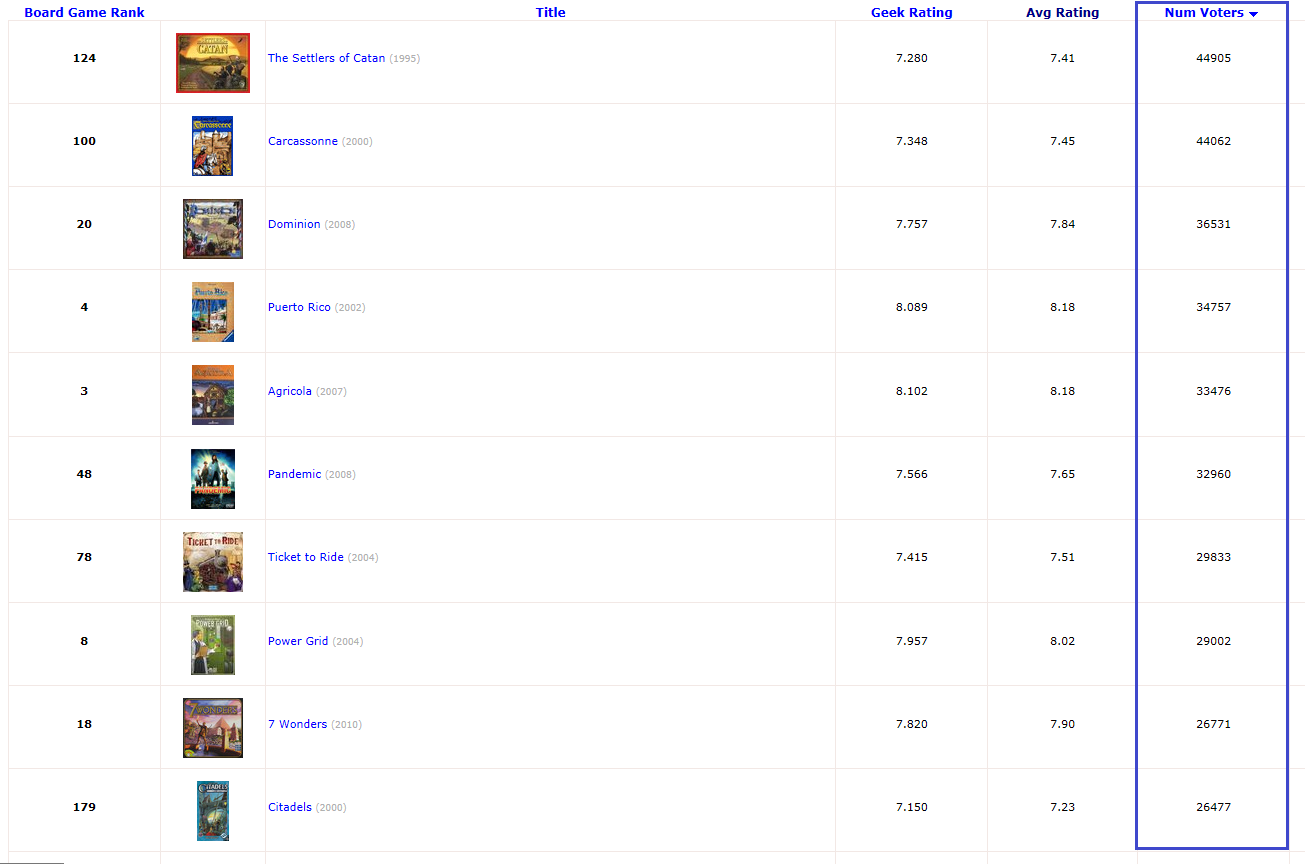Viewport: 1305px width, 864px height.
Task: Click Geek Rating 7.348 for Carcassonne
Action: coord(912,141)
